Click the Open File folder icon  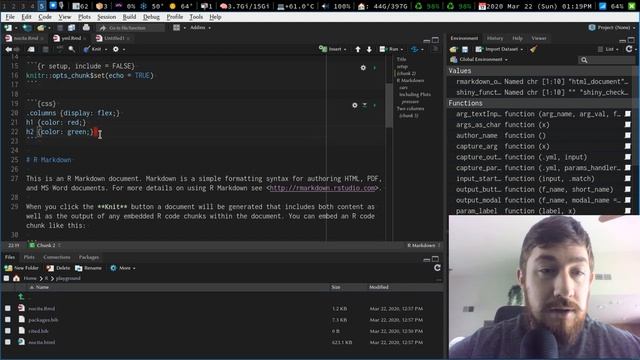40,28
